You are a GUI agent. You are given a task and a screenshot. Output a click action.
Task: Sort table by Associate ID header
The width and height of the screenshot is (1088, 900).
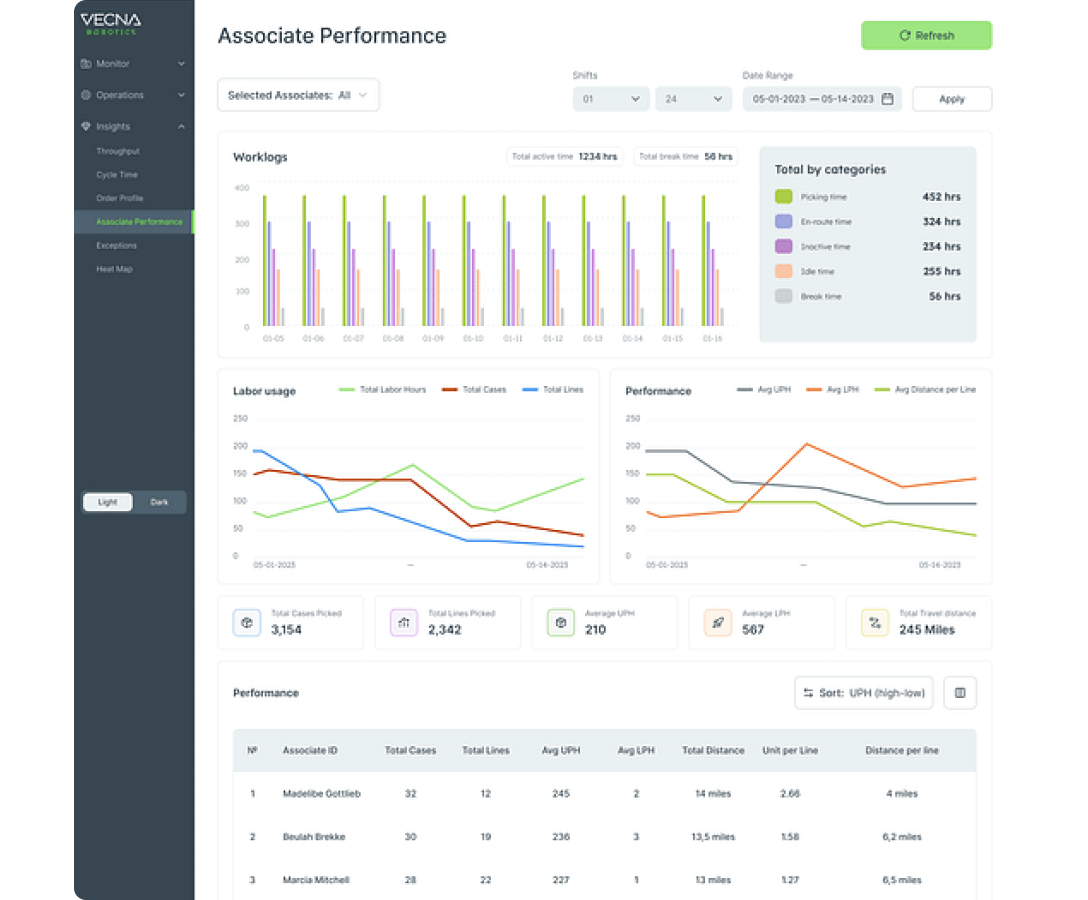coord(310,751)
